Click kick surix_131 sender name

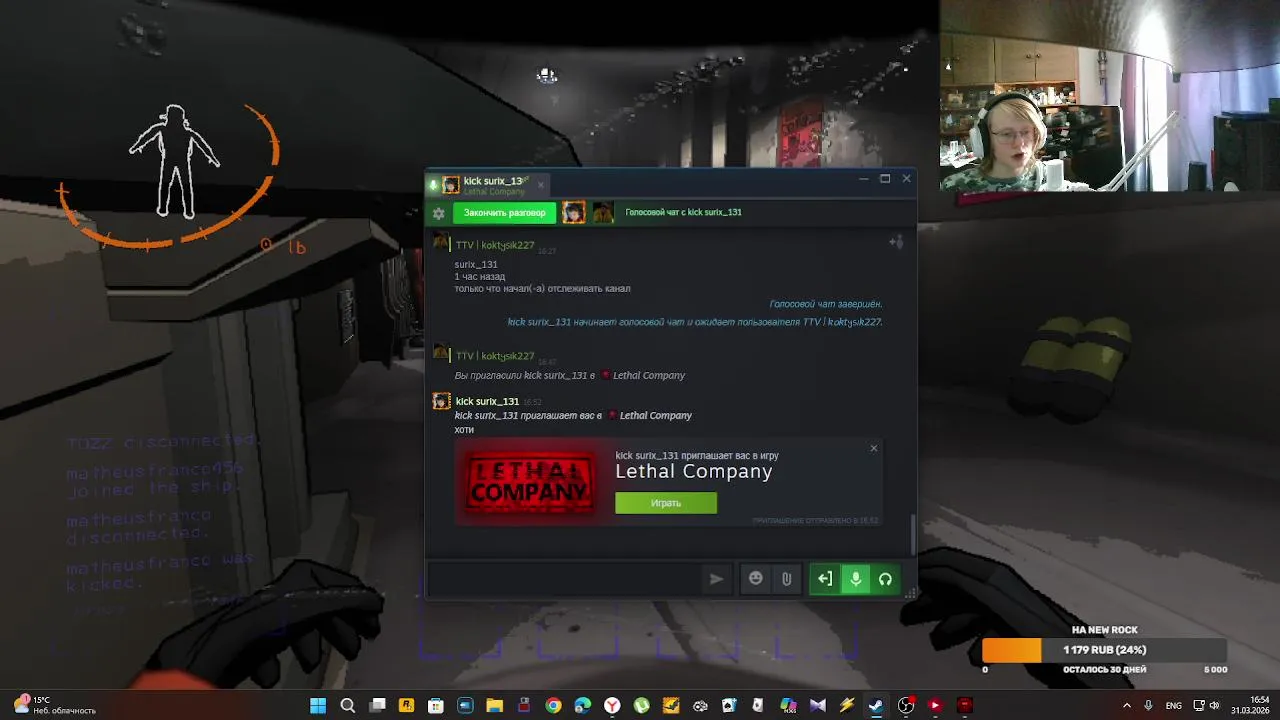487,401
